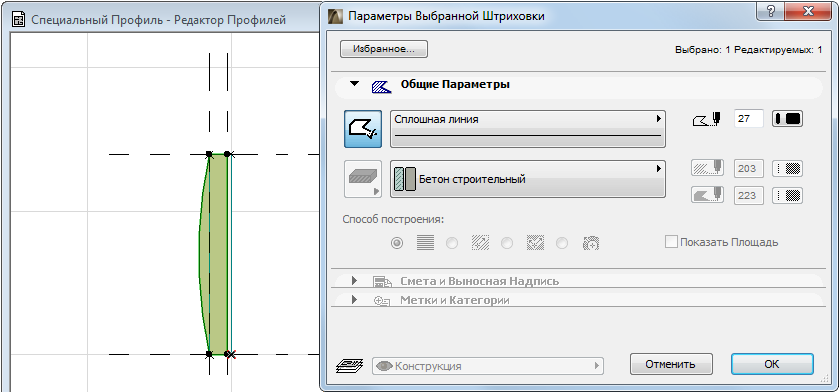The width and height of the screenshot is (839, 392).
Task: Expand the Метки и Категории panel
Action: [354, 300]
